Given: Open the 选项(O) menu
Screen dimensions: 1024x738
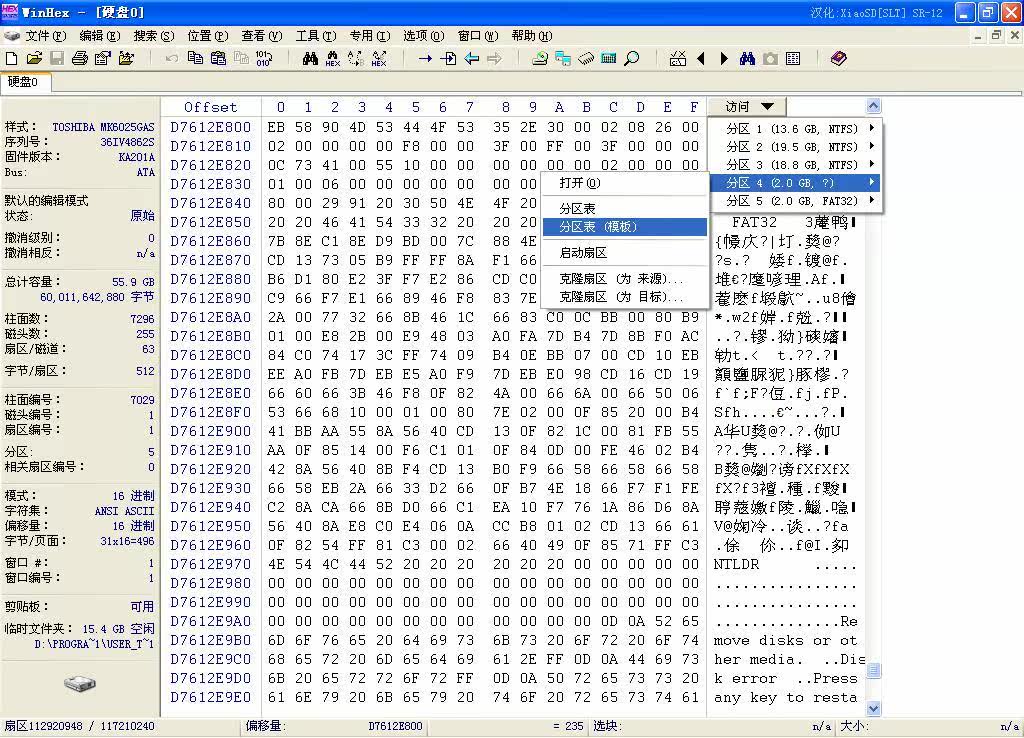Looking at the screenshot, I should [423, 36].
